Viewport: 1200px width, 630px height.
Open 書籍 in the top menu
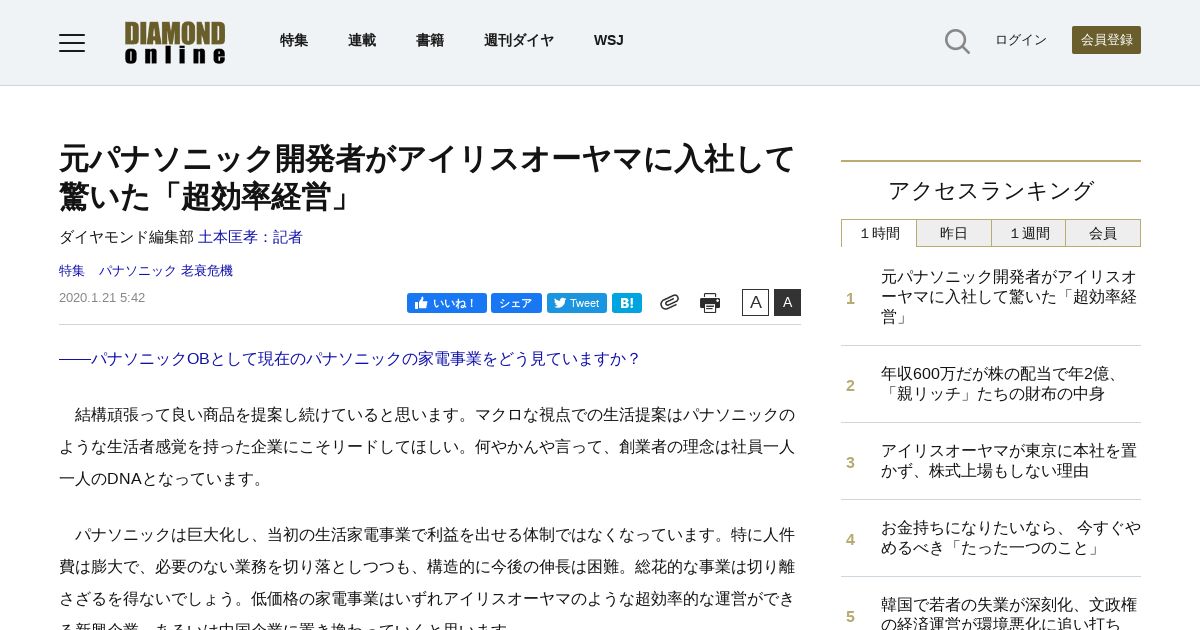click(x=430, y=40)
